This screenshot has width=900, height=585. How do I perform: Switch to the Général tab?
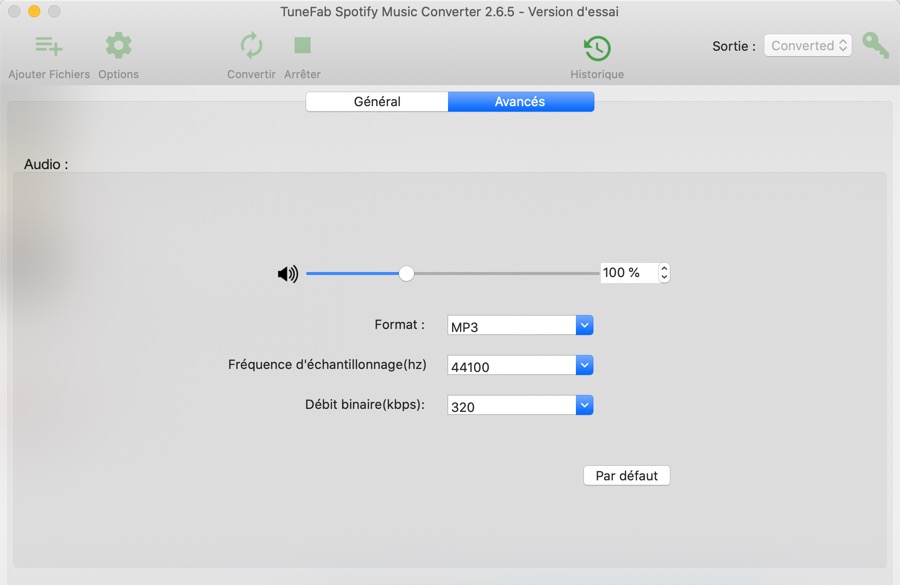point(377,102)
